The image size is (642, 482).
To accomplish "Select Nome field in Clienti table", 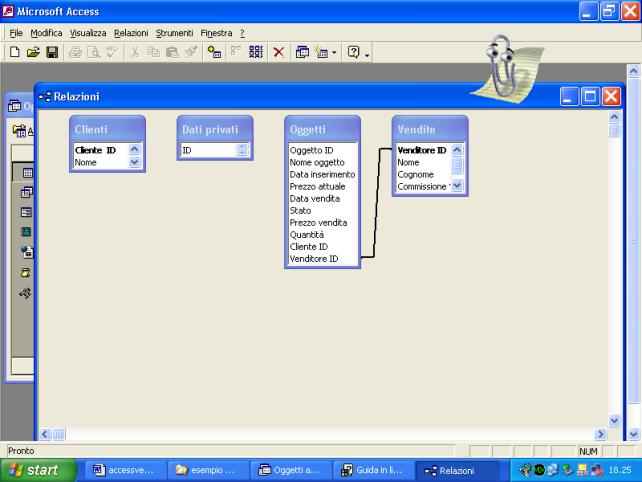I will coord(86,162).
